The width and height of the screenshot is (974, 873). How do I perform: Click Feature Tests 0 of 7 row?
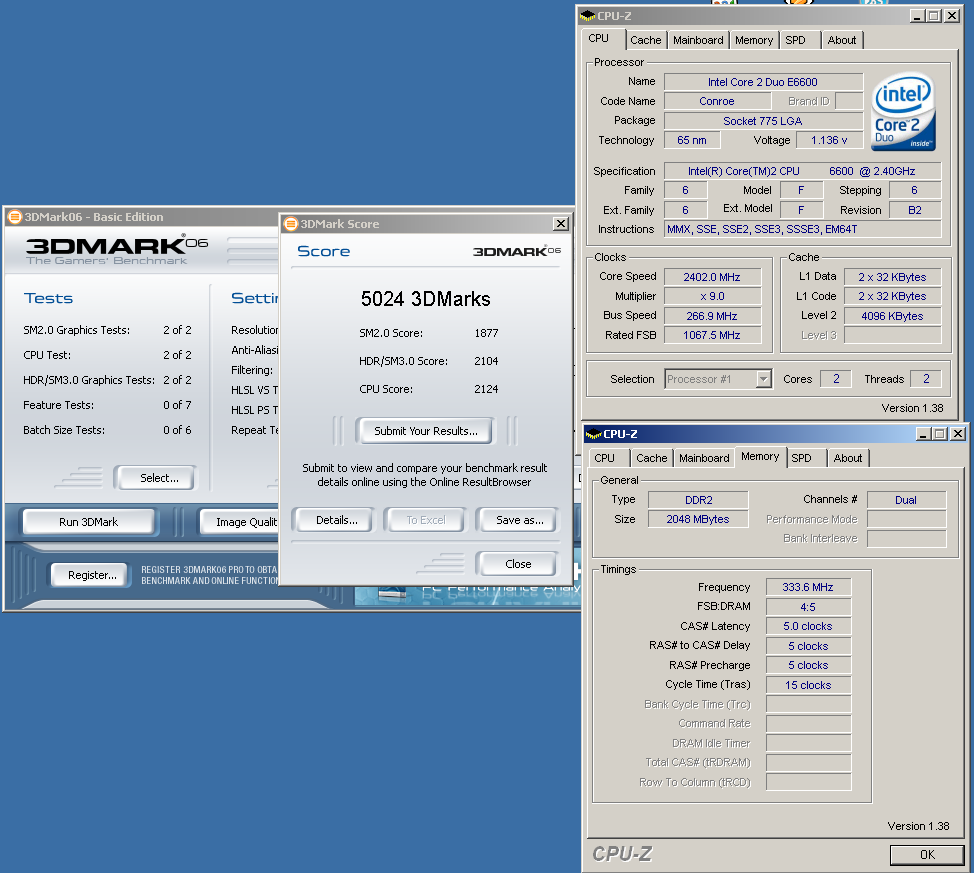(107, 405)
